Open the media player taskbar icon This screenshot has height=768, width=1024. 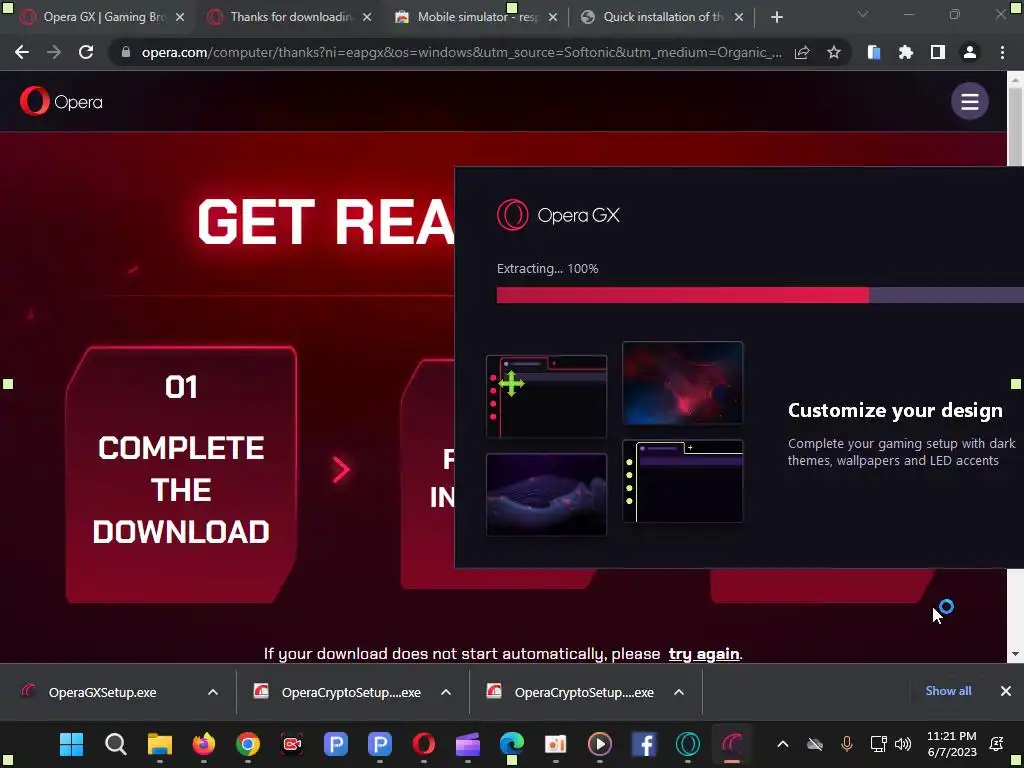click(600, 744)
